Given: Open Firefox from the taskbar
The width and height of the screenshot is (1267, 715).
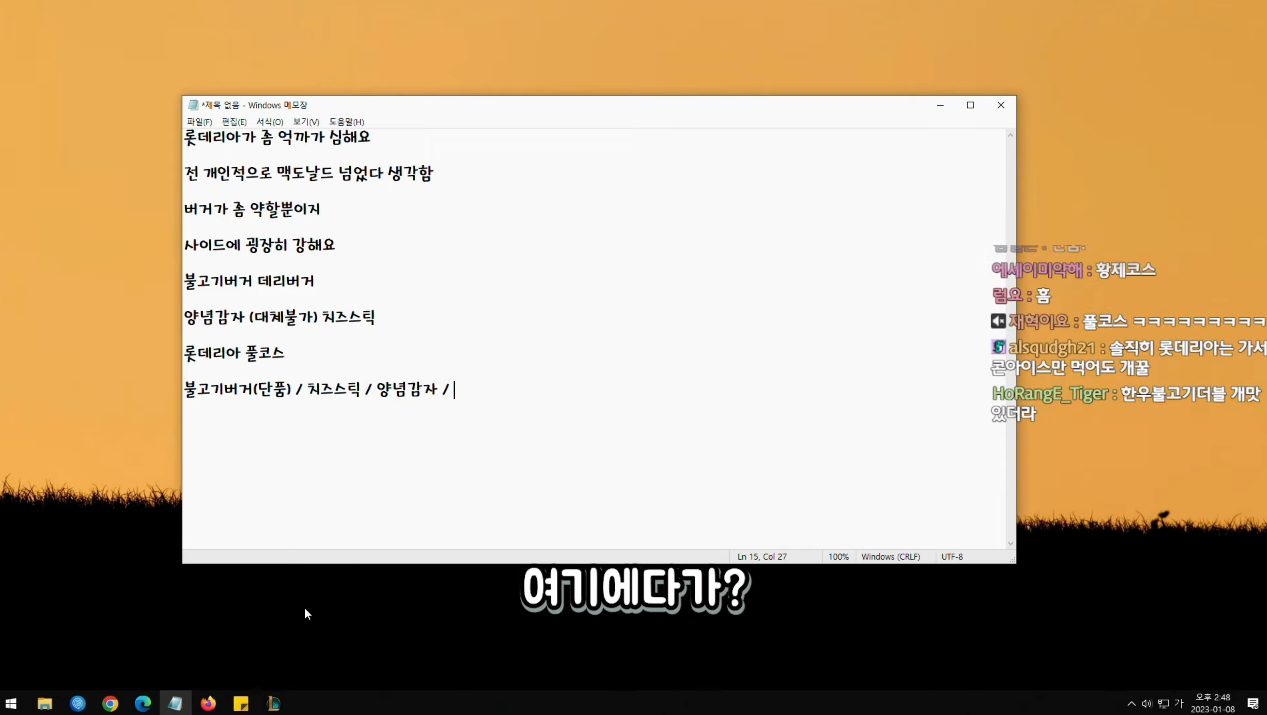Looking at the screenshot, I should click(208, 703).
